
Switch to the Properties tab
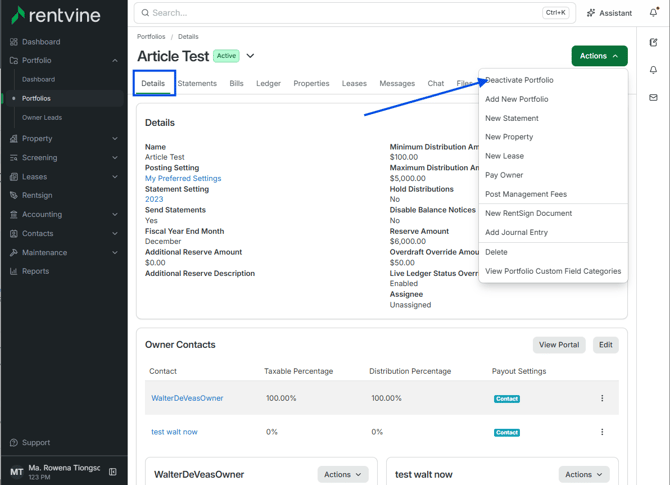311,83
